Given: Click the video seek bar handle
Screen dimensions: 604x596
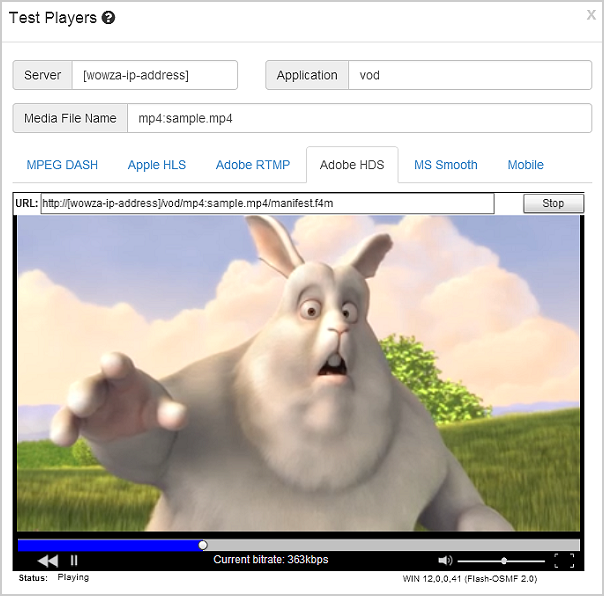Looking at the screenshot, I should click(203, 545).
